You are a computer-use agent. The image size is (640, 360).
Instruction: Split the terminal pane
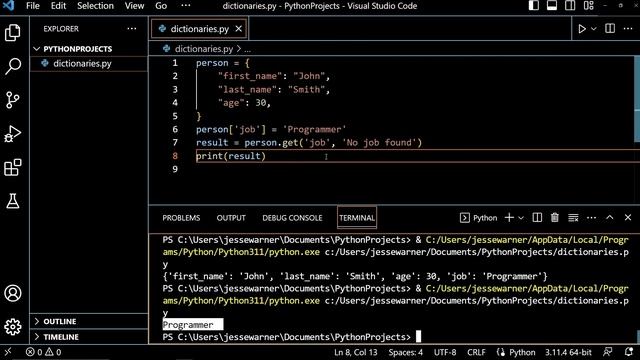537,218
